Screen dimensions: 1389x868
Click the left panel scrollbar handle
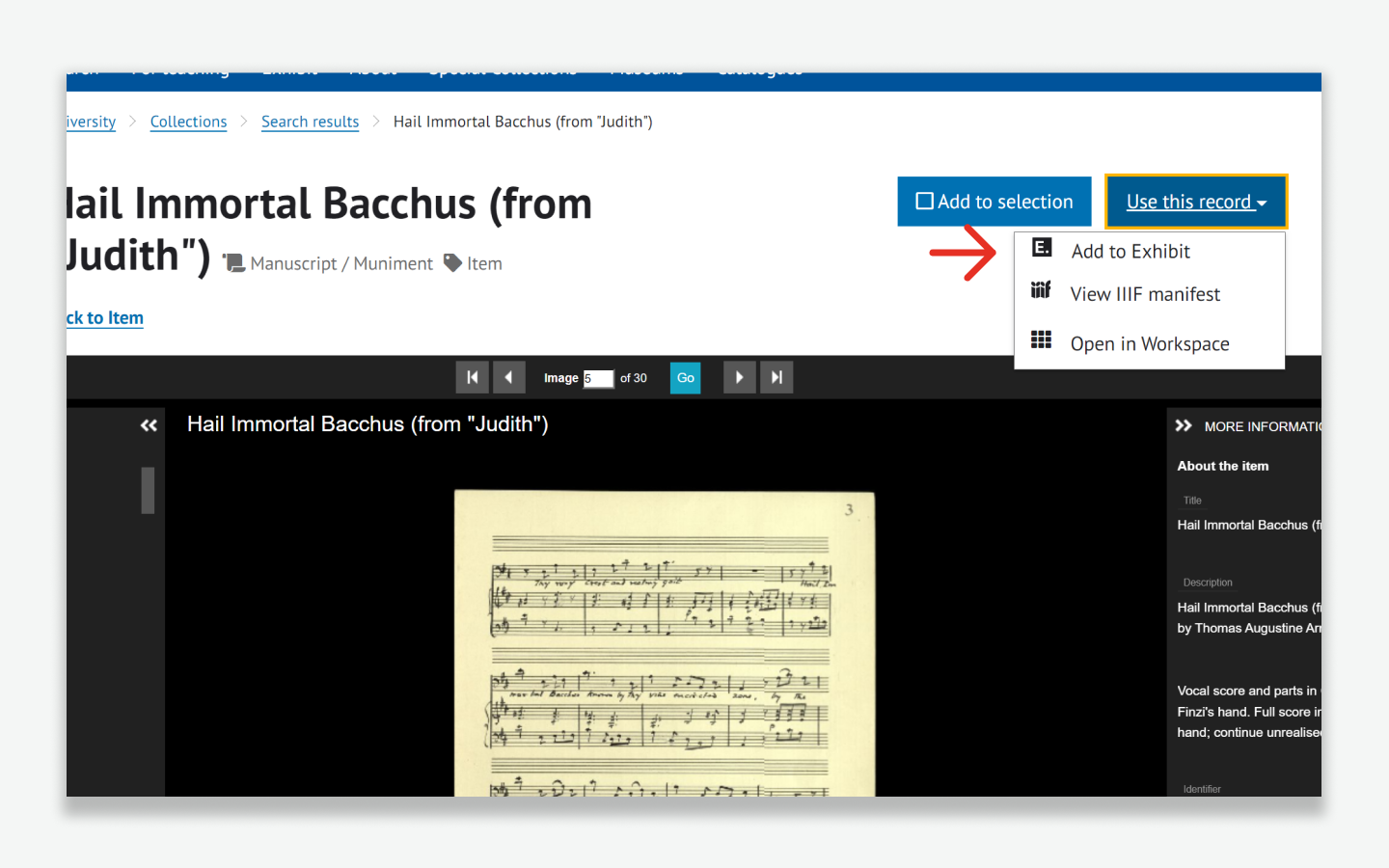[x=148, y=490]
